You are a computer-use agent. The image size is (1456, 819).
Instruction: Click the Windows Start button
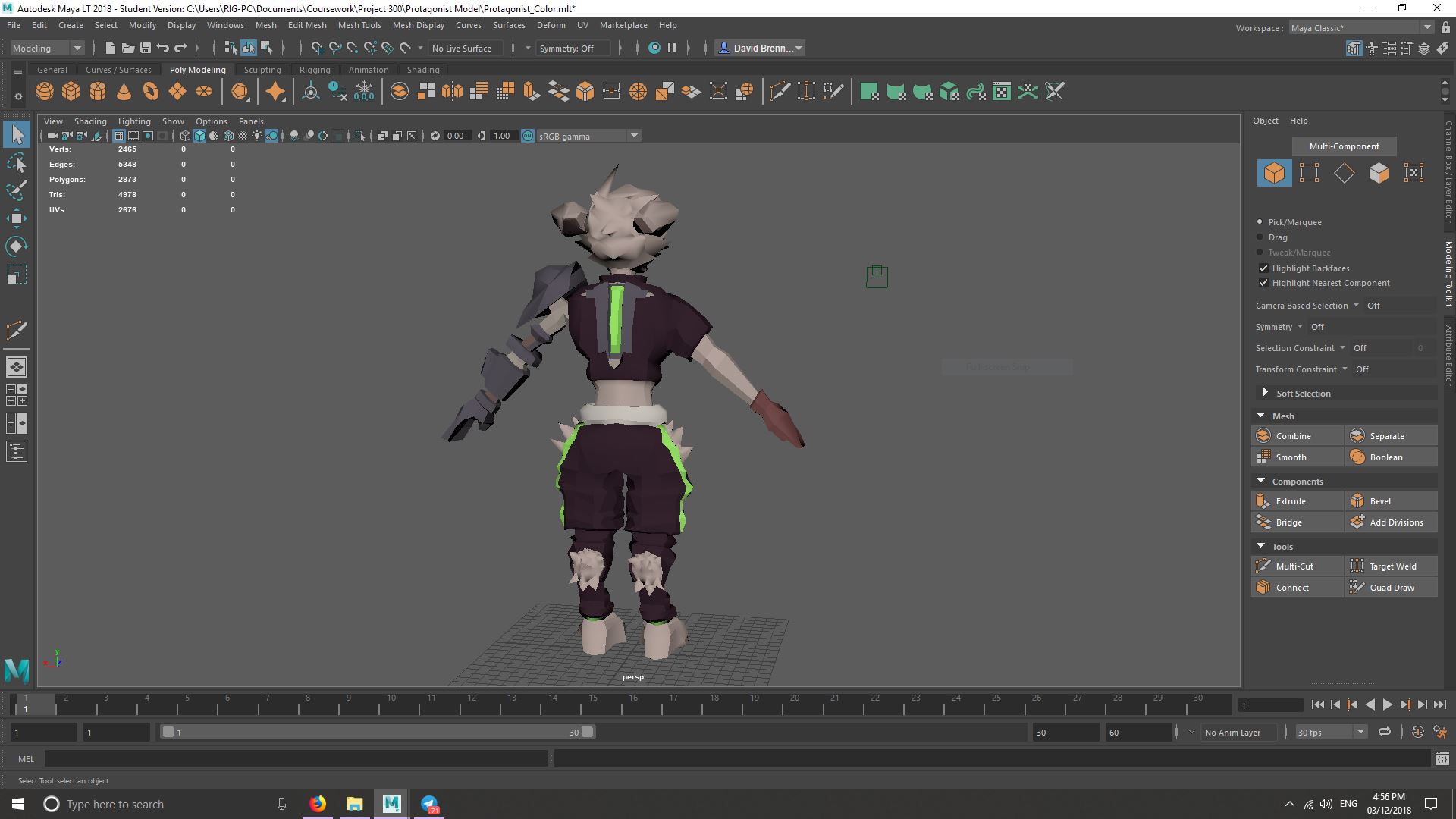[x=18, y=804]
